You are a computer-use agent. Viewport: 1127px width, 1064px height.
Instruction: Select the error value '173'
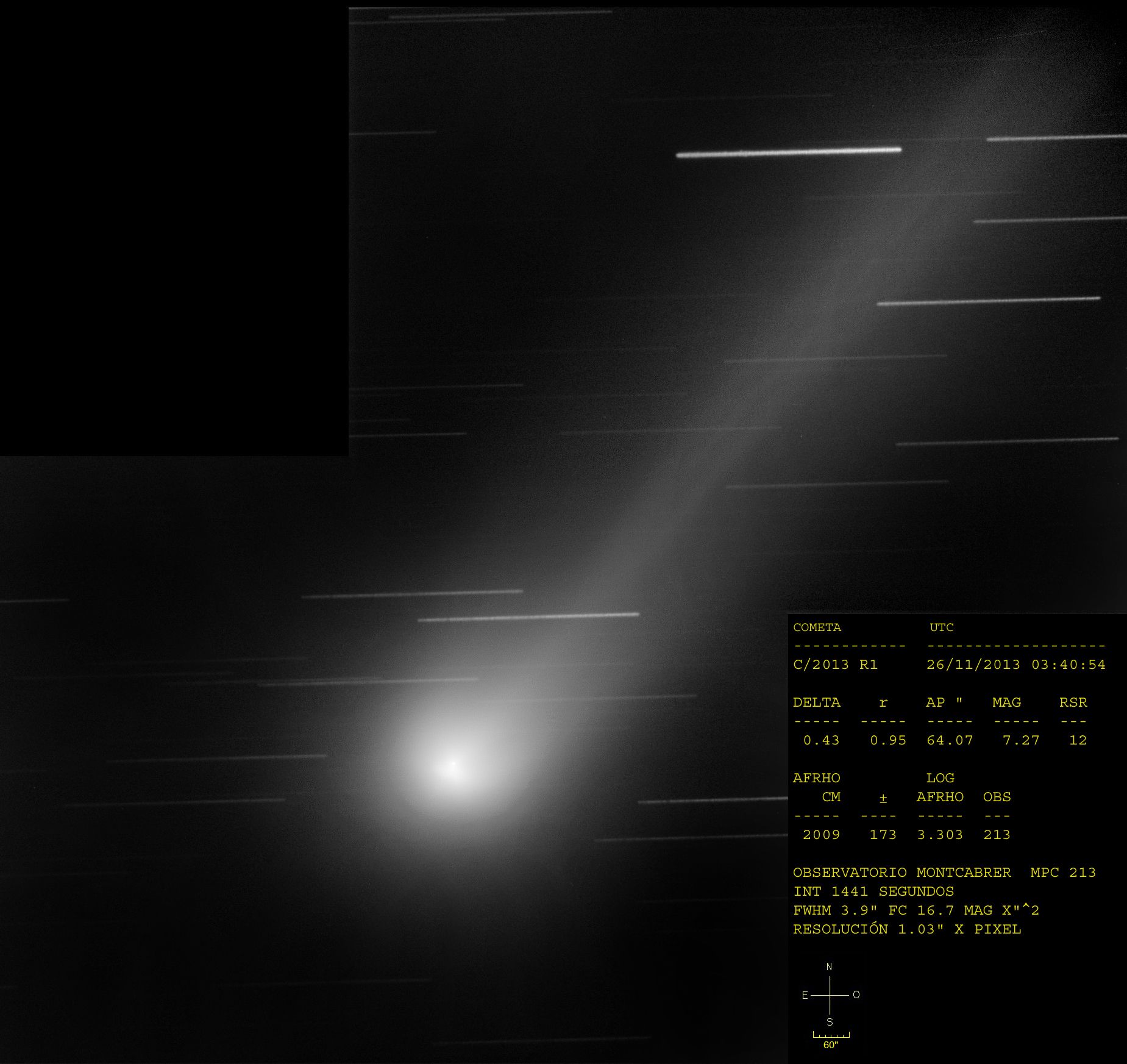click(883, 835)
